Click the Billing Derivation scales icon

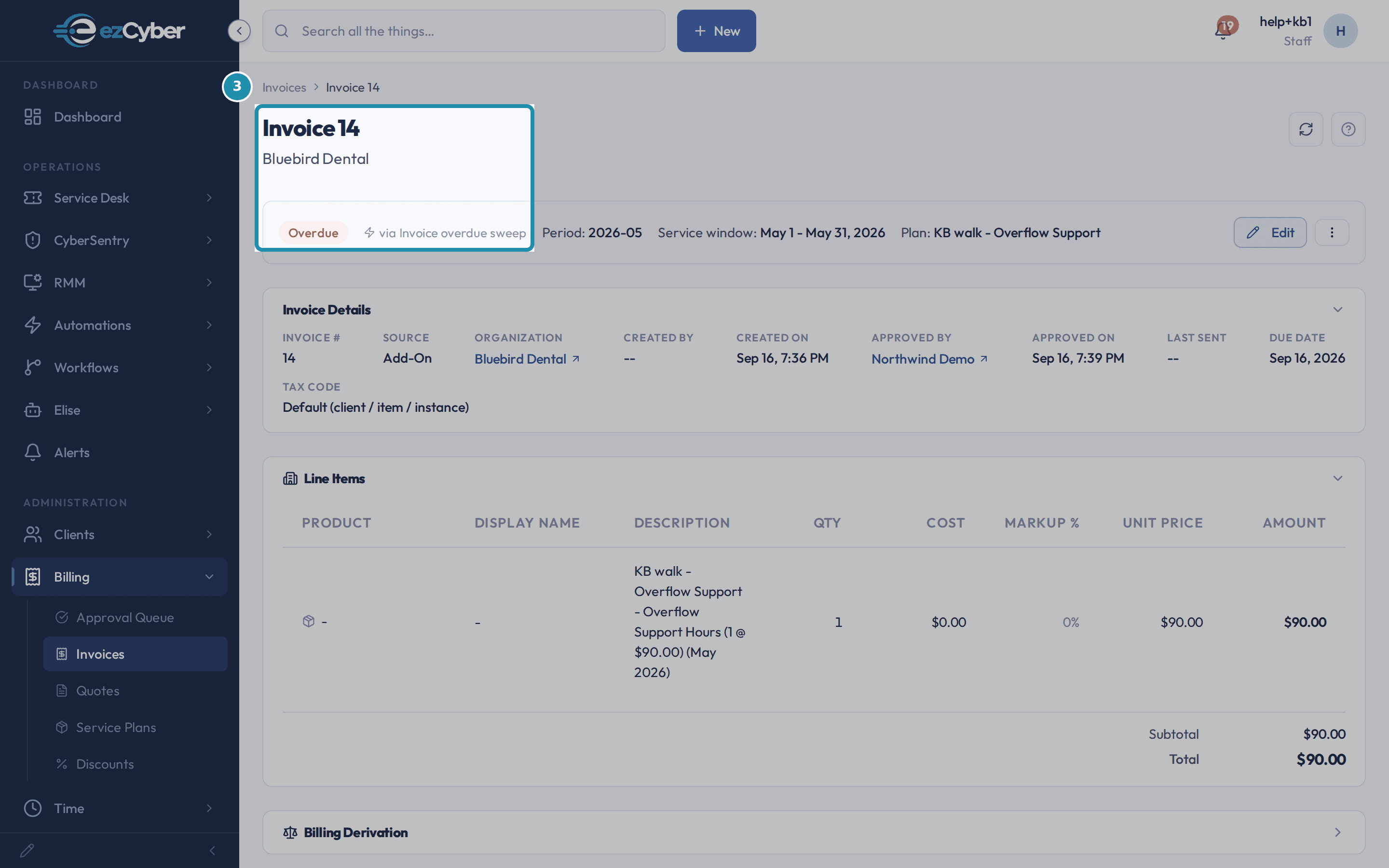click(x=290, y=832)
